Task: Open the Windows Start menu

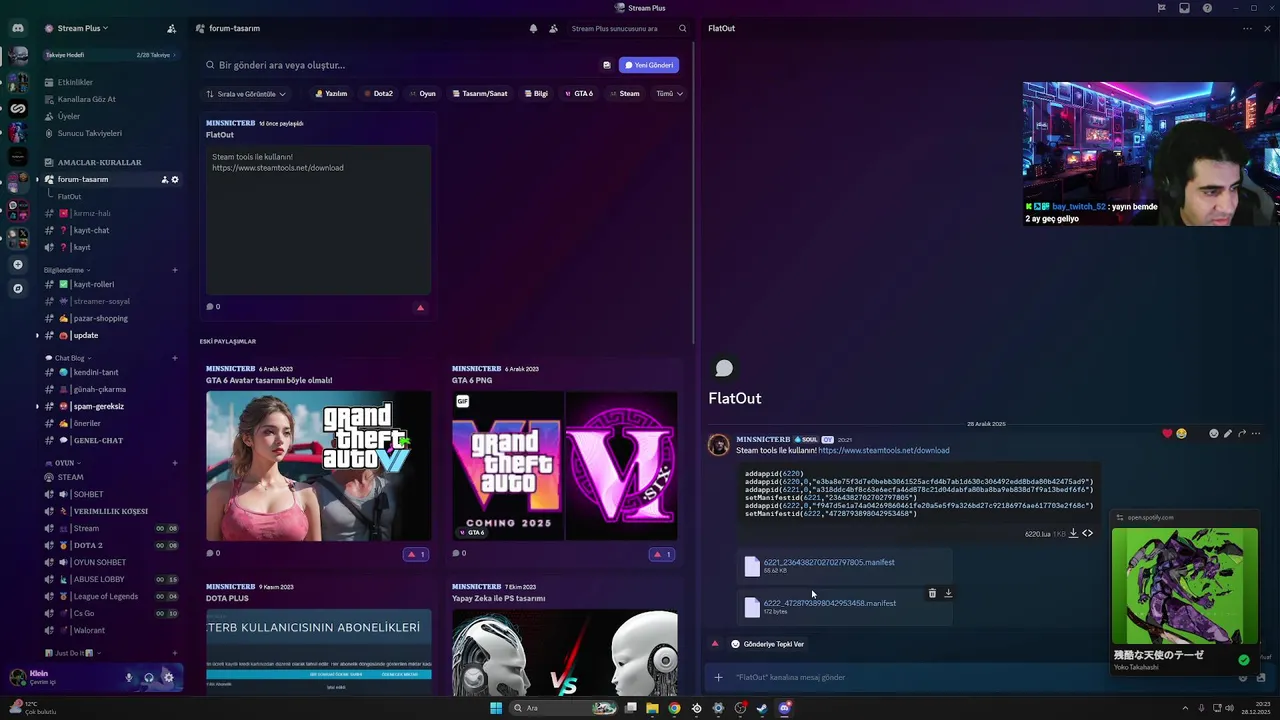Action: pyautogui.click(x=495, y=708)
